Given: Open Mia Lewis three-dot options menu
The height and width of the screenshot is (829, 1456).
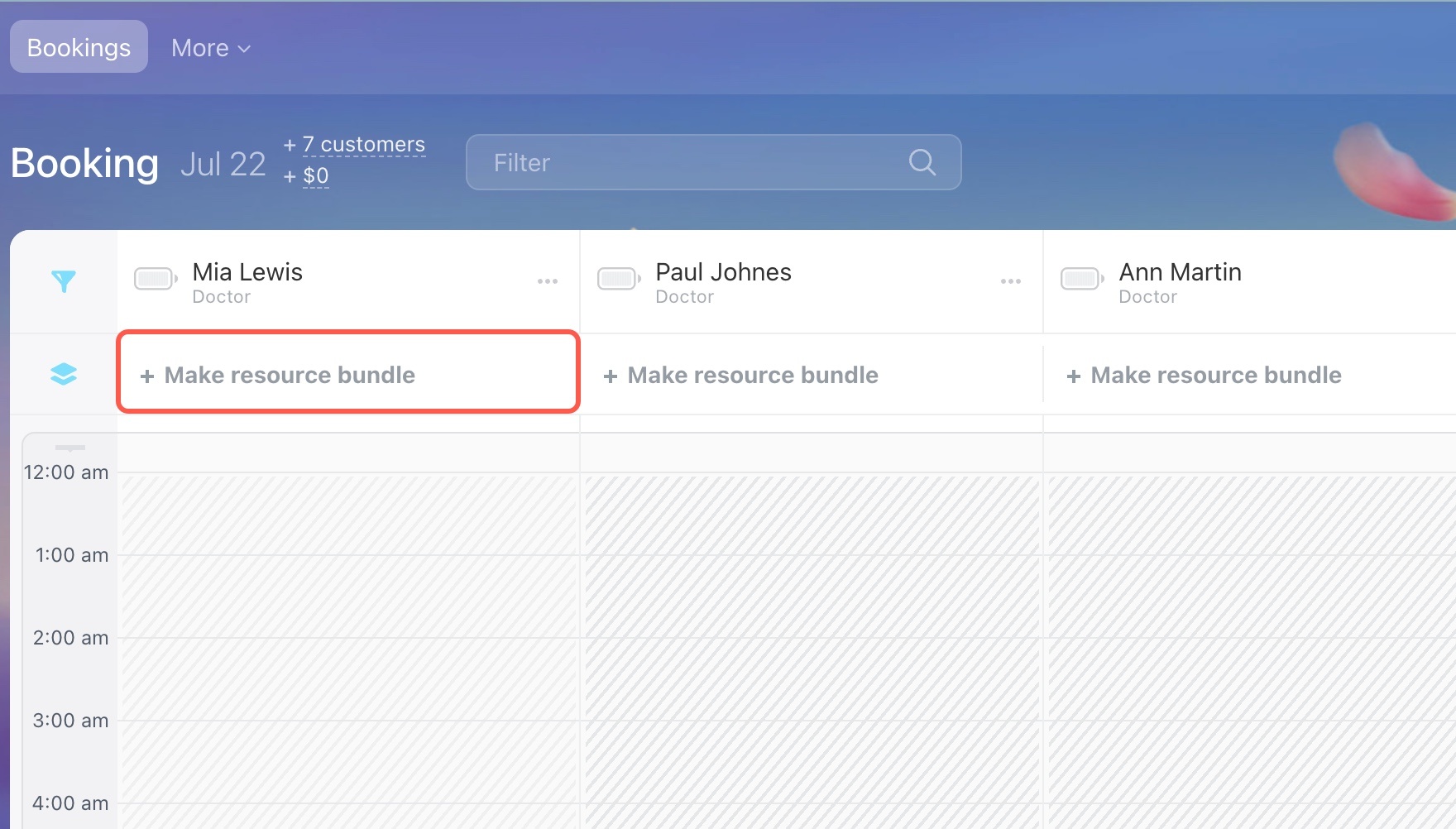Looking at the screenshot, I should pyautogui.click(x=547, y=281).
